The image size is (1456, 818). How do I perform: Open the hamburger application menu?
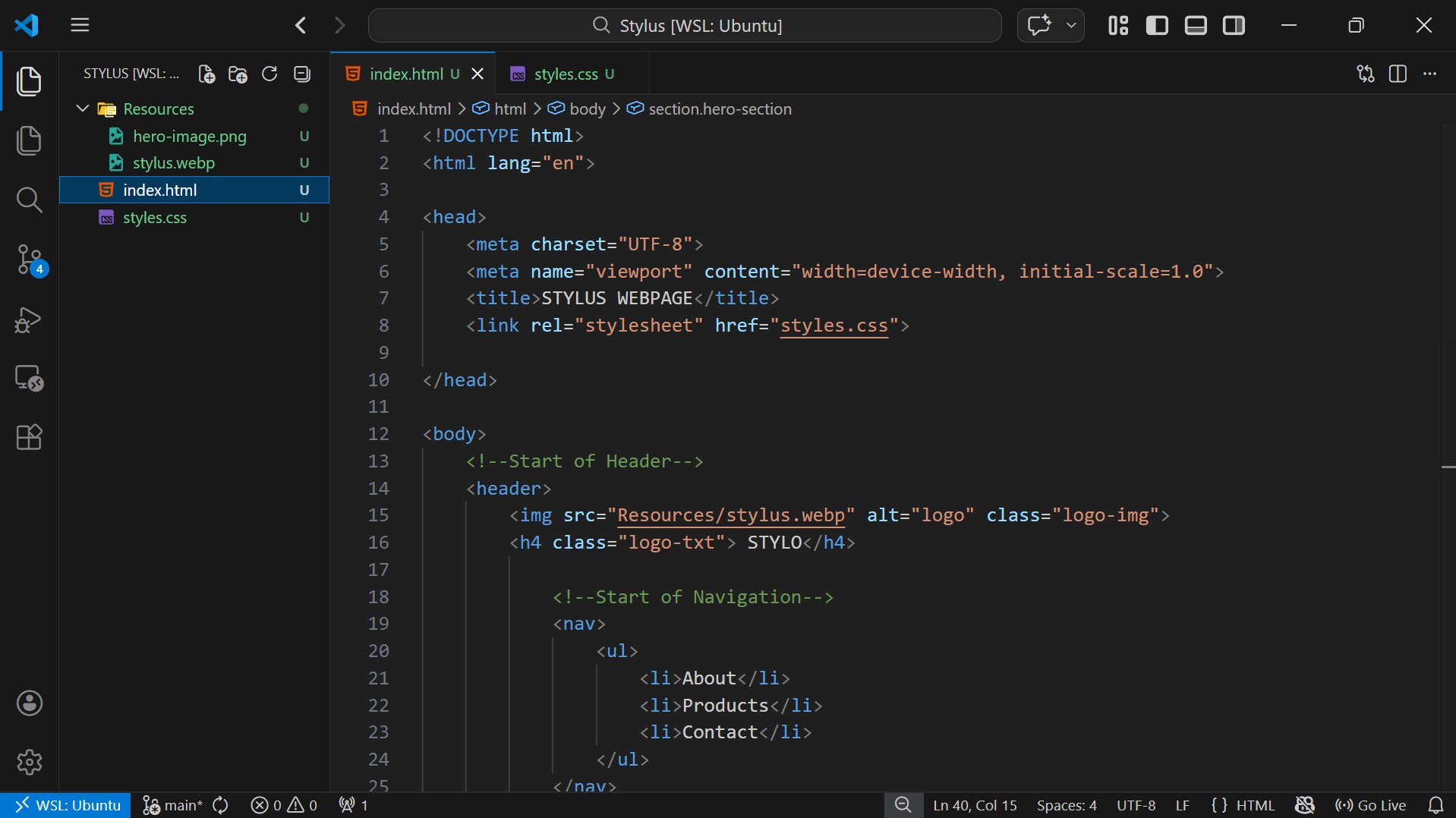[80, 25]
